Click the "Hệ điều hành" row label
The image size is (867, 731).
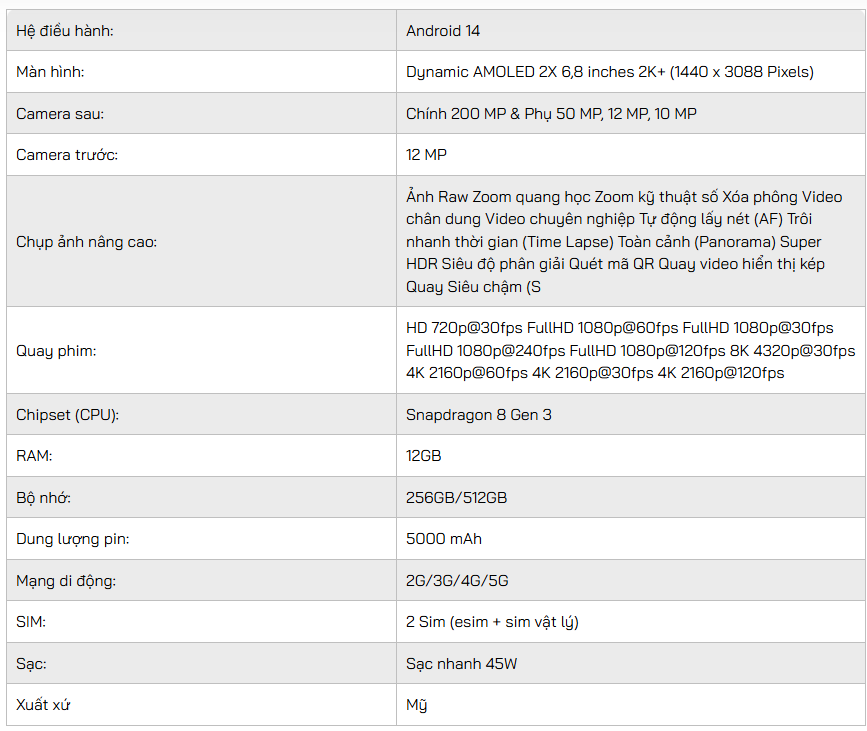[x=65, y=31]
